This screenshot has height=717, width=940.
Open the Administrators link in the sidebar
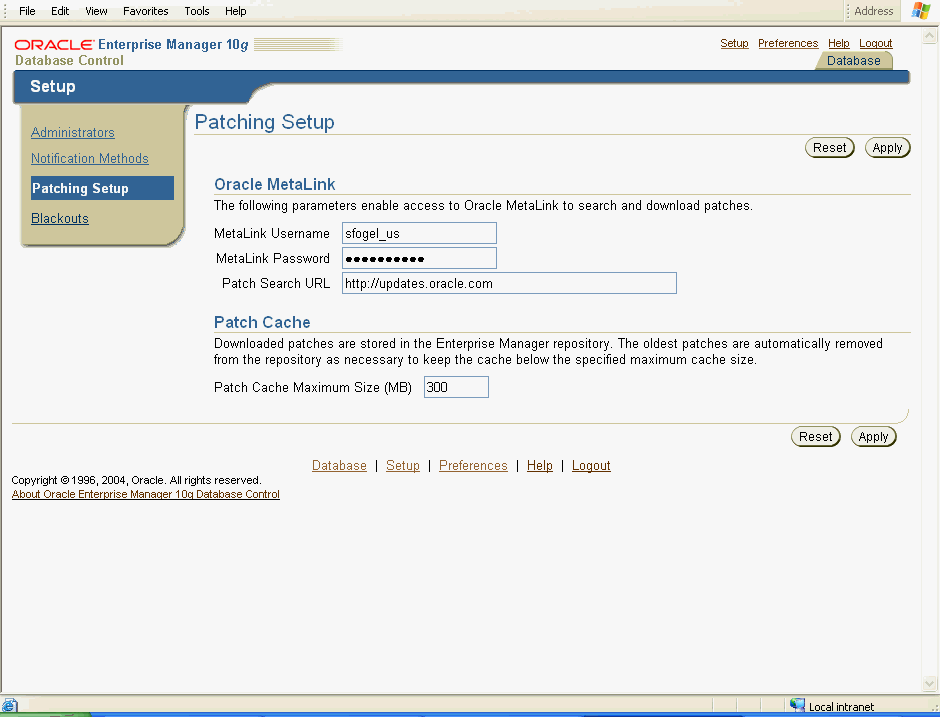(x=73, y=132)
